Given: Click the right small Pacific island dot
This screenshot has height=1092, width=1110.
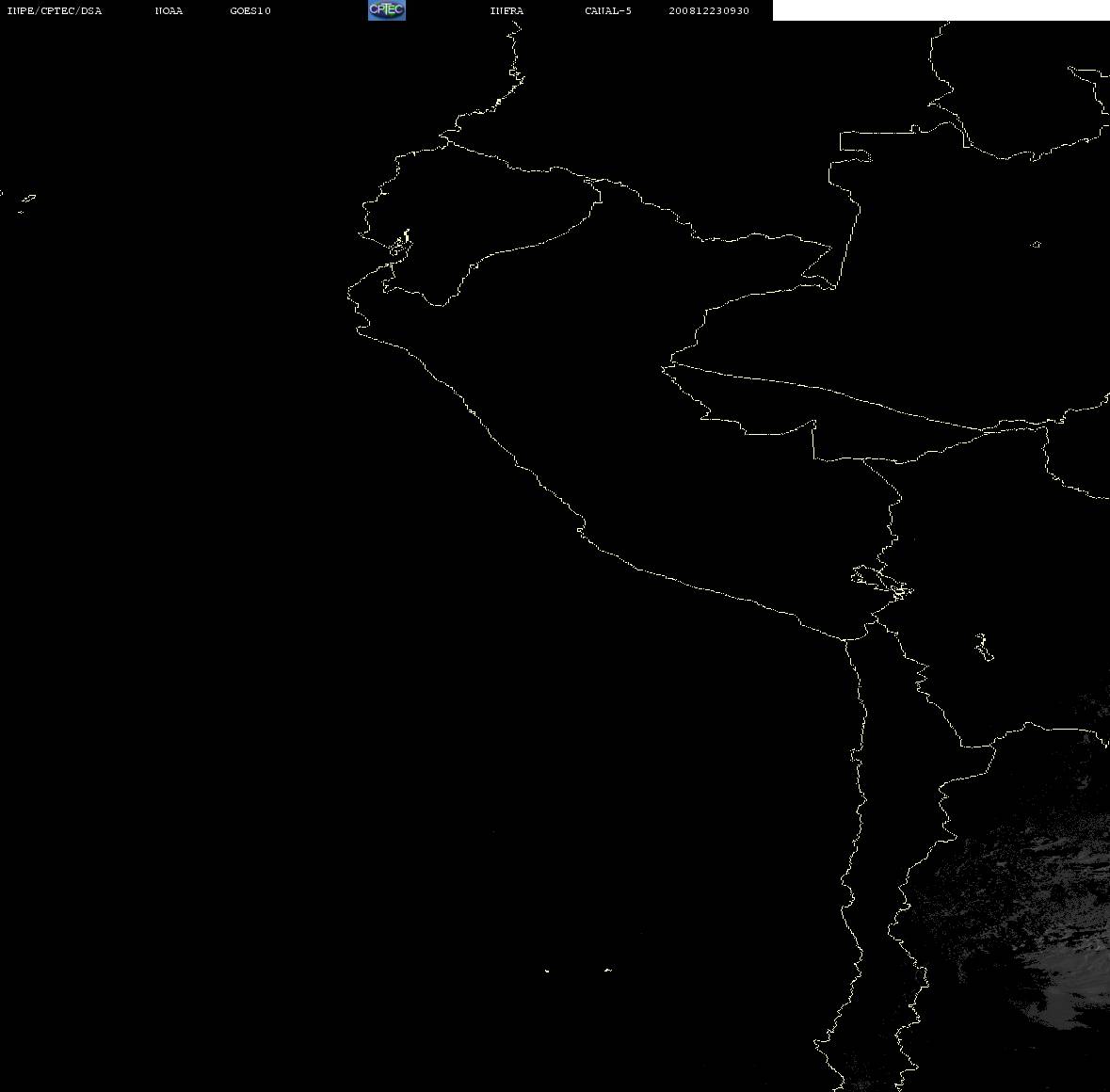Looking at the screenshot, I should pyautogui.click(x=608, y=970).
